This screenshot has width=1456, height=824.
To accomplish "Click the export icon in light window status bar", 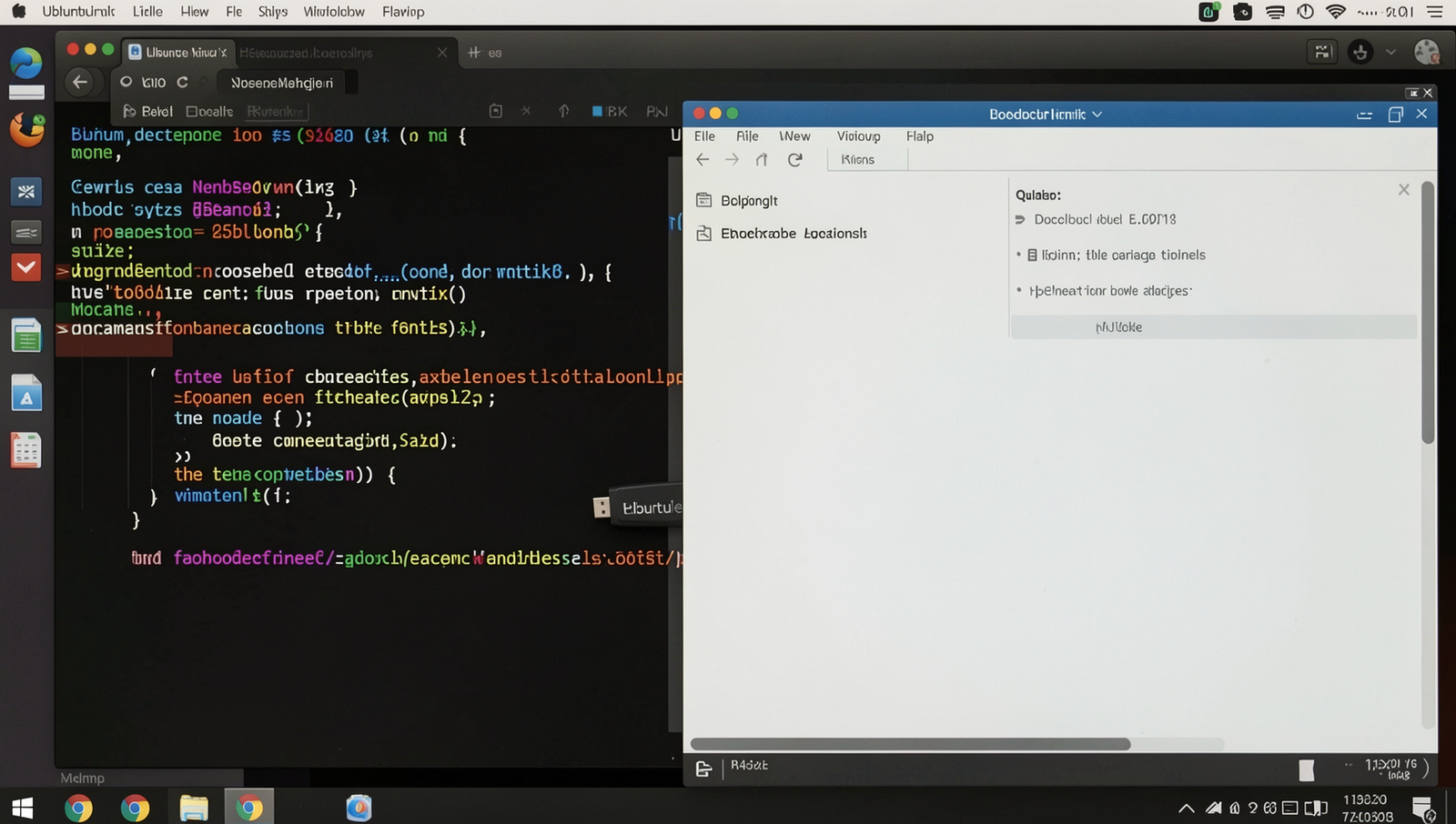I will 703,769.
